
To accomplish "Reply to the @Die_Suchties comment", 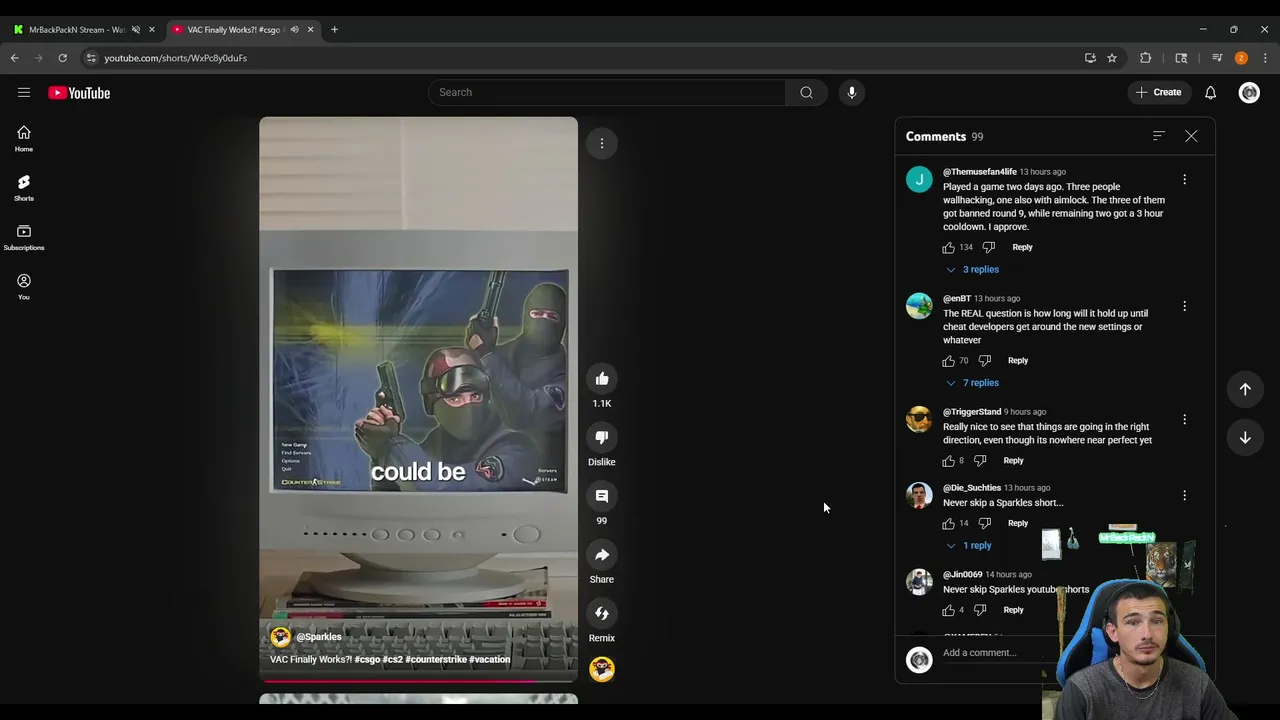I will [1018, 523].
